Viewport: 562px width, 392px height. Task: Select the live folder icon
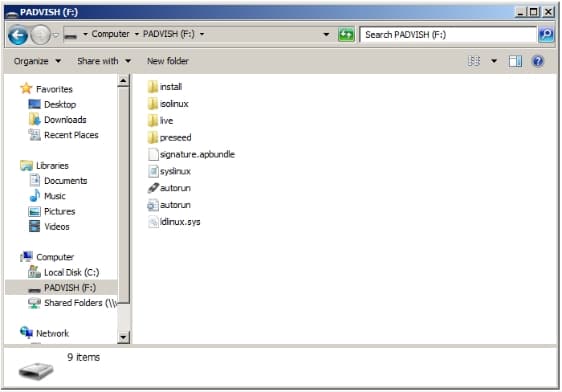point(153,121)
